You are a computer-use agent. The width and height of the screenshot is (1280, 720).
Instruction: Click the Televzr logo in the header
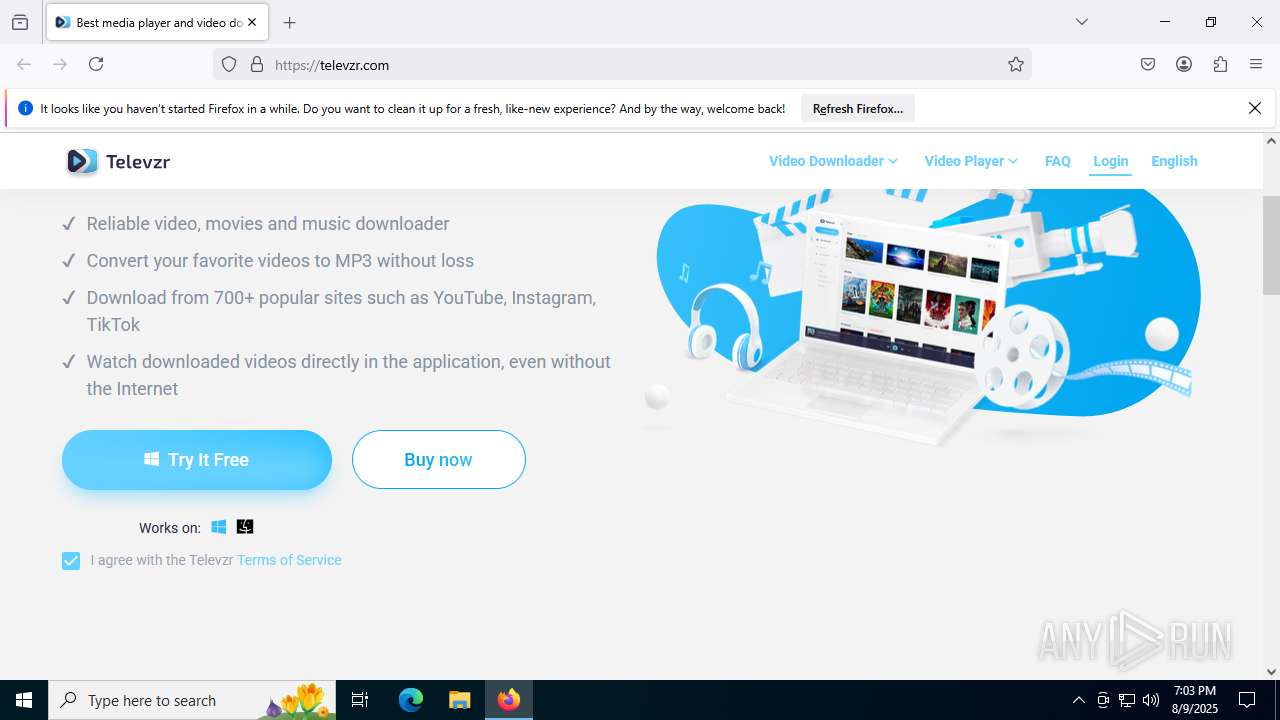coord(118,161)
